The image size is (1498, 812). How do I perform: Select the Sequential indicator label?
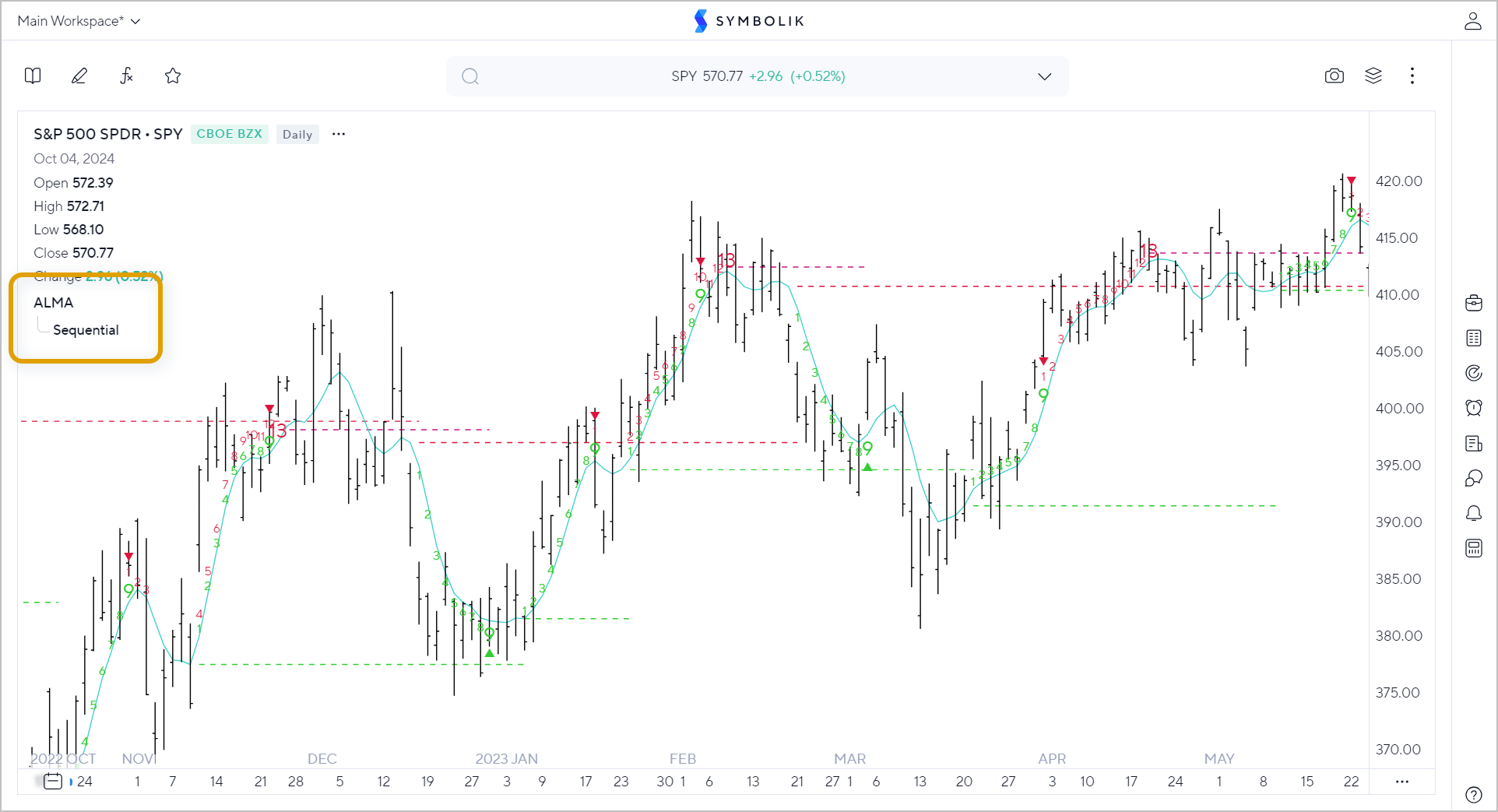click(x=86, y=330)
